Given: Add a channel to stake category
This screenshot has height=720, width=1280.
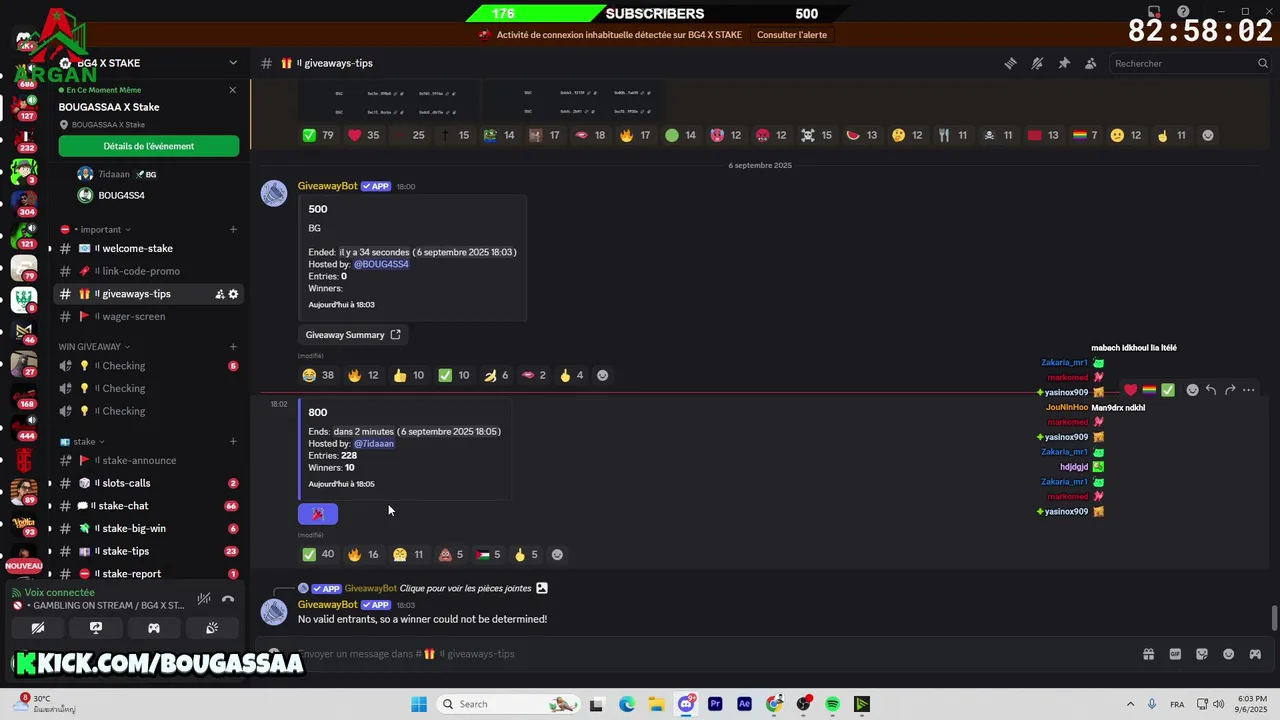Looking at the screenshot, I should (233, 441).
